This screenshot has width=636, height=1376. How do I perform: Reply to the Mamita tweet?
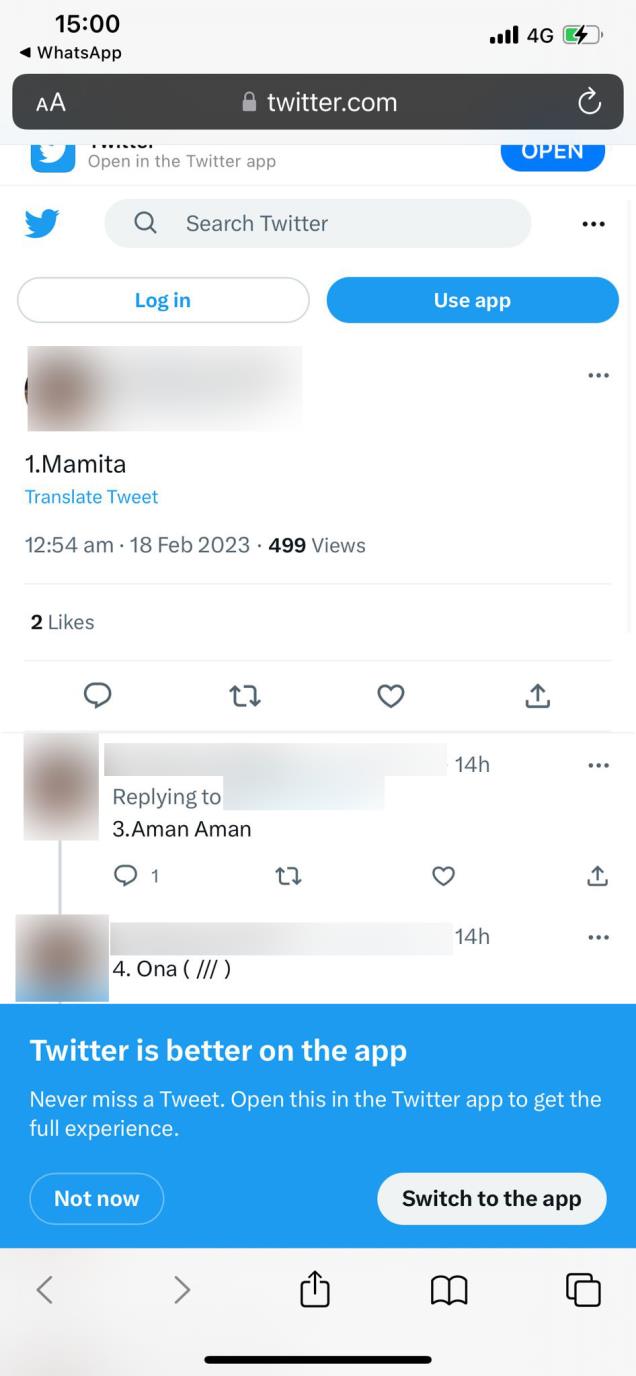click(97, 695)
